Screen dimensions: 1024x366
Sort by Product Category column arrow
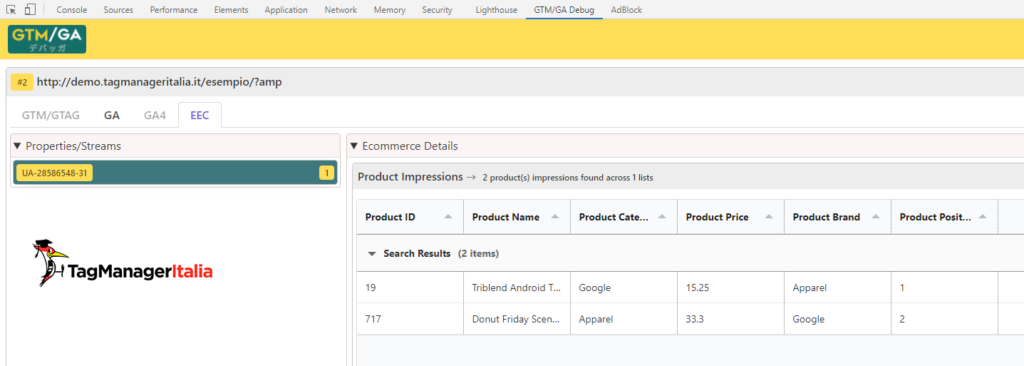point(662,217)
